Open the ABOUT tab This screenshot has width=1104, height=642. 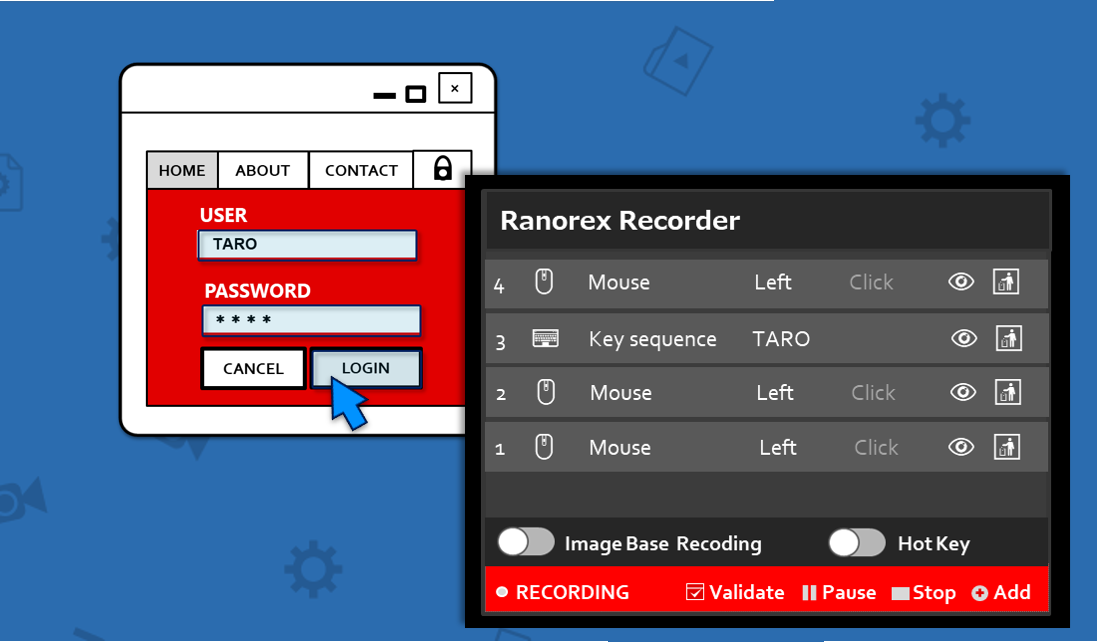click(x=263, y=170)
